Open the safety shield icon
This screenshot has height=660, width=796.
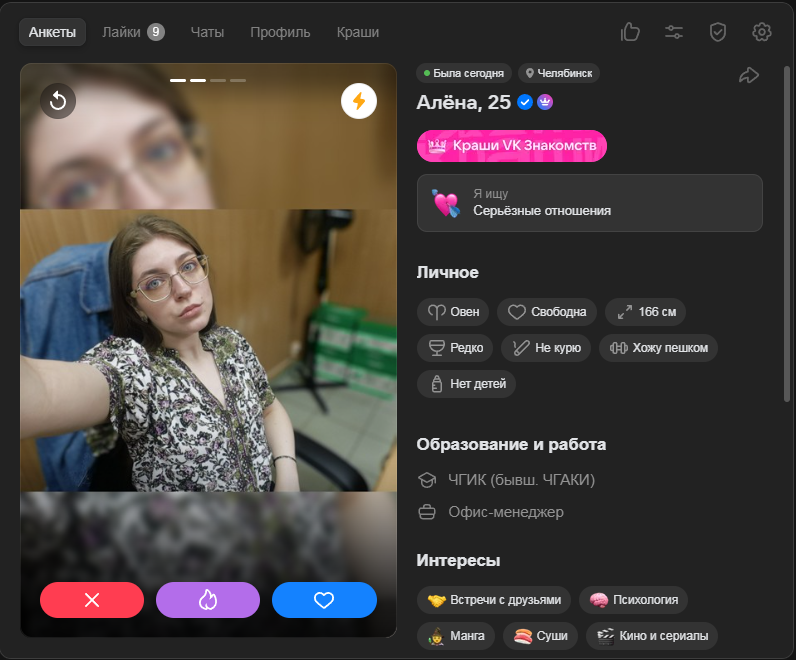click(718, 32)
